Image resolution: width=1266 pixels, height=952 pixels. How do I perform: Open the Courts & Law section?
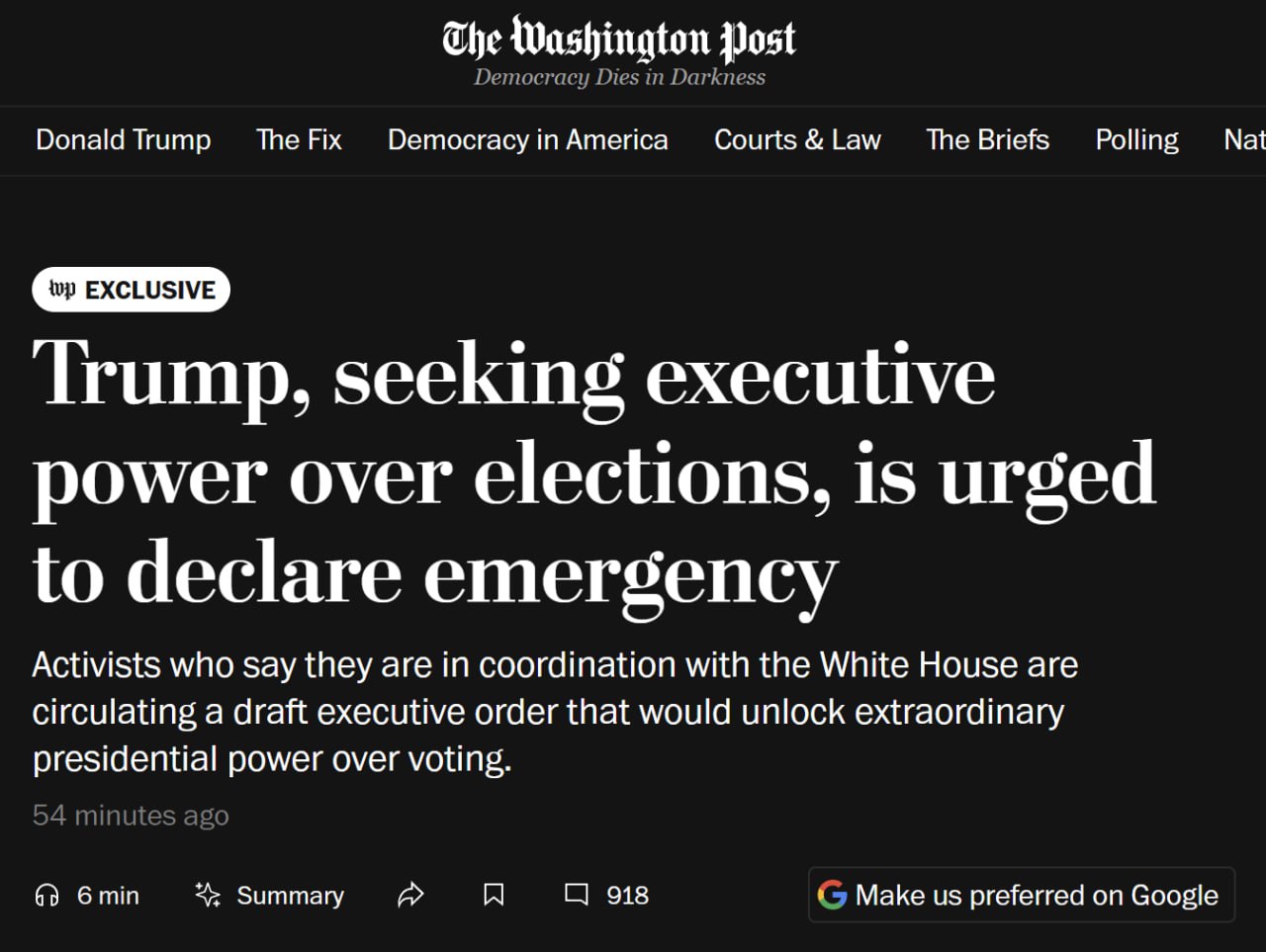point(797,140)
